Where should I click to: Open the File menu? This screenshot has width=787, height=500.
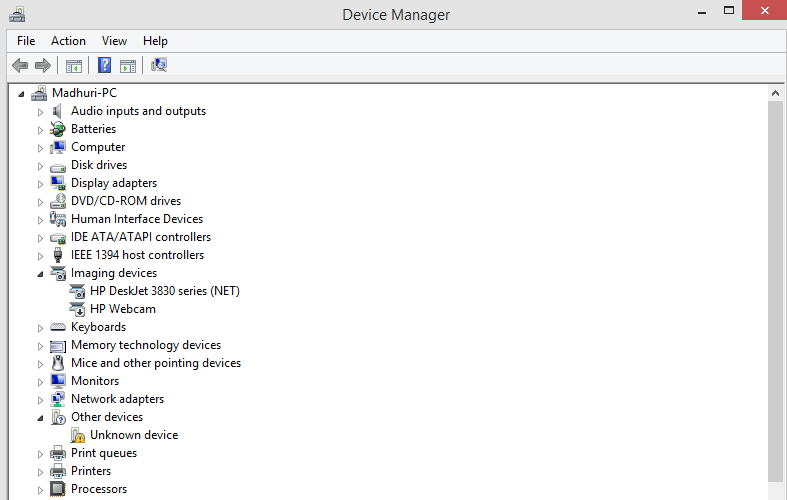tap(26, 41)
